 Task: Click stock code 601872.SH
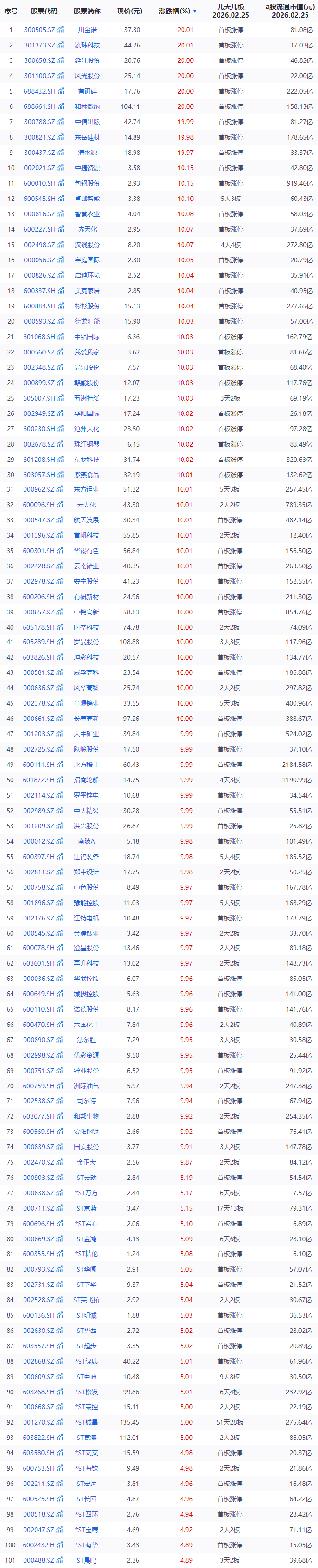[x=39, y=780]
